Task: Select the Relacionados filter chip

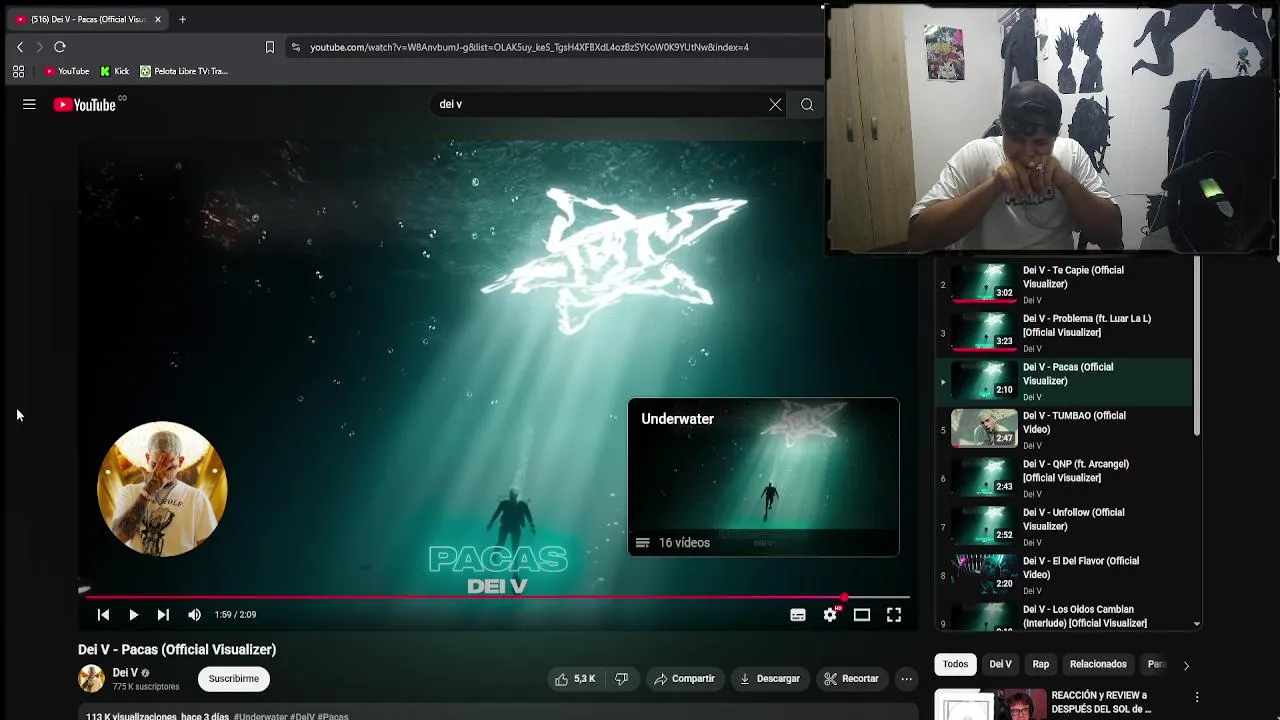Action: pos(1098,664)
